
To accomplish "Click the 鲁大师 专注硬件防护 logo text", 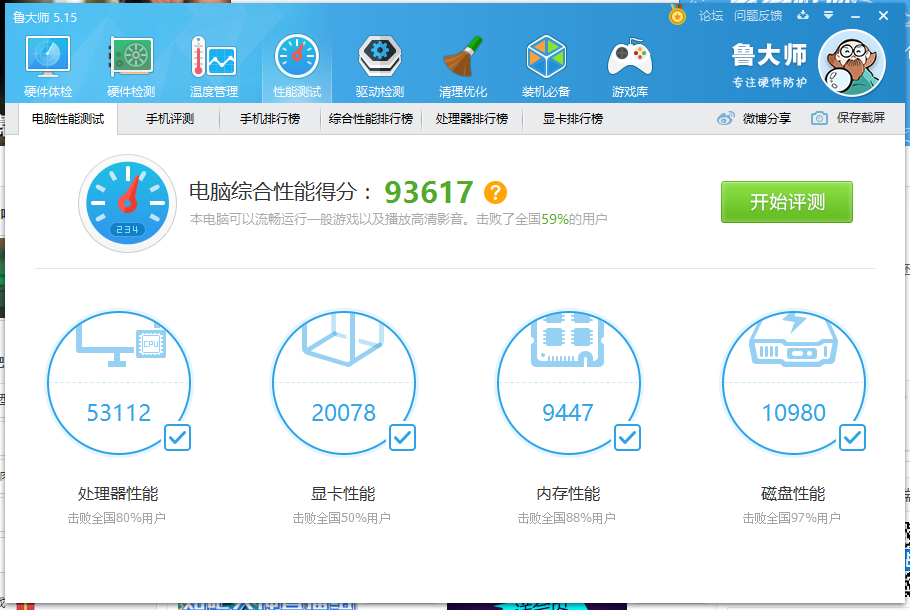I will click(769, 65).
